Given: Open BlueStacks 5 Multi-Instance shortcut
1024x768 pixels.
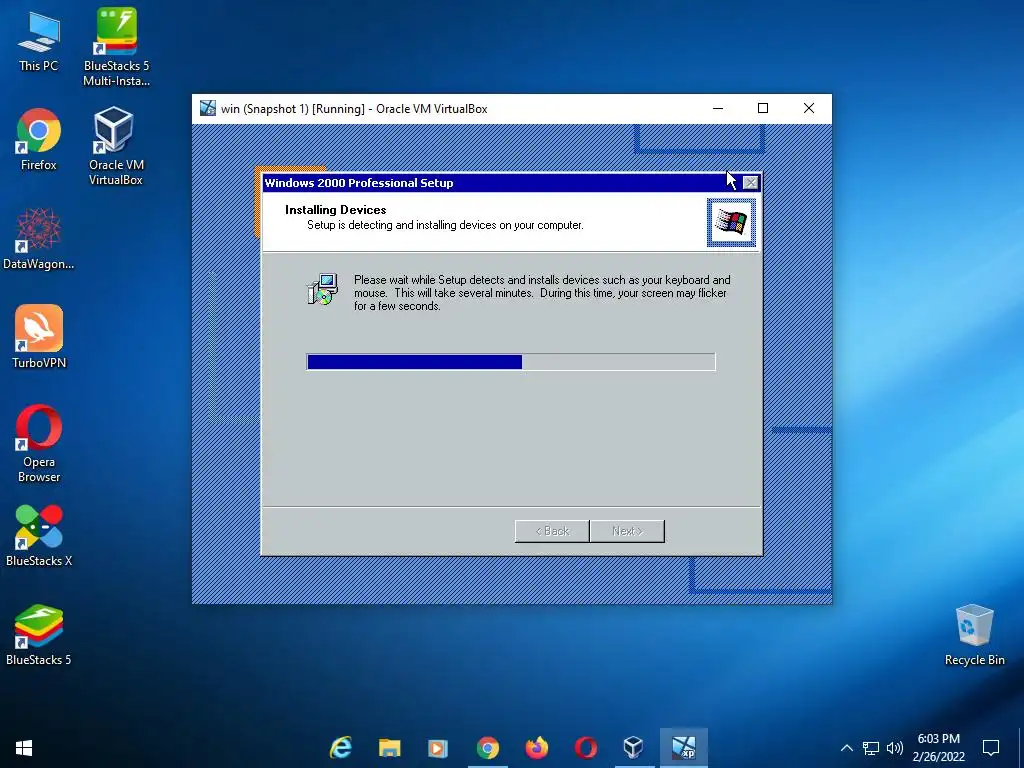Looking at the screenshot, I should [x=116, y=47].
